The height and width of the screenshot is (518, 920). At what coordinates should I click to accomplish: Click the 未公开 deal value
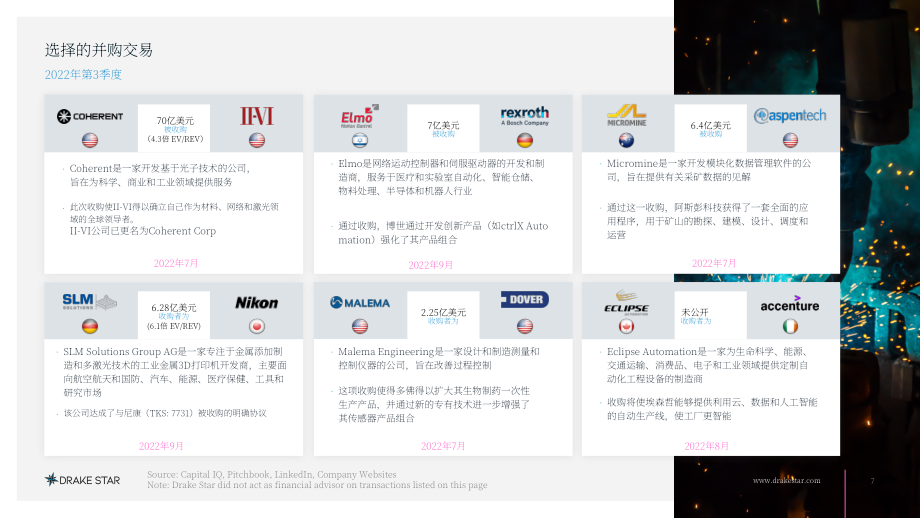tap(695, 312)
